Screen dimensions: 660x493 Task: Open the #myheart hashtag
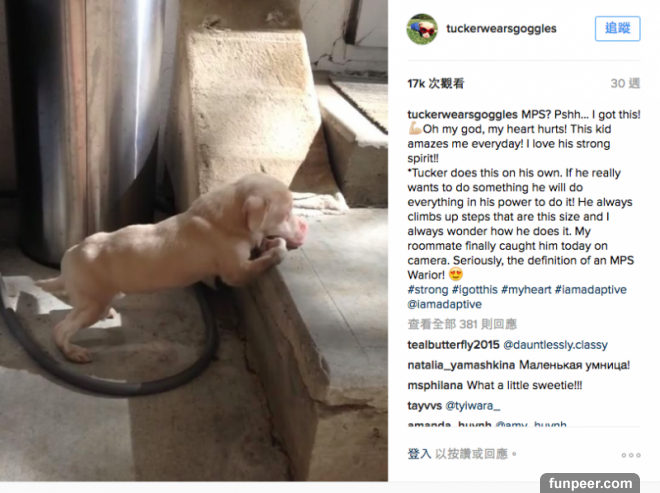click(526, 290)
